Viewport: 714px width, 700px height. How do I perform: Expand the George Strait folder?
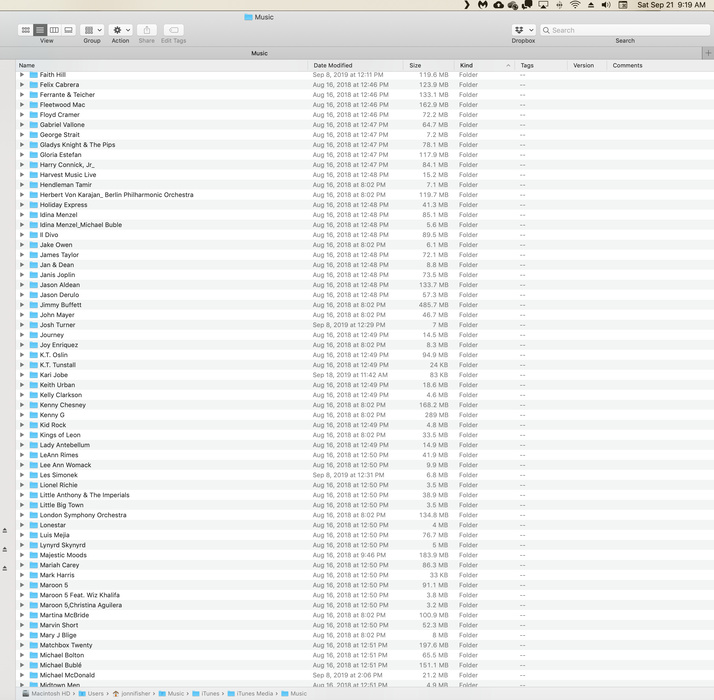tap(22, 135)
